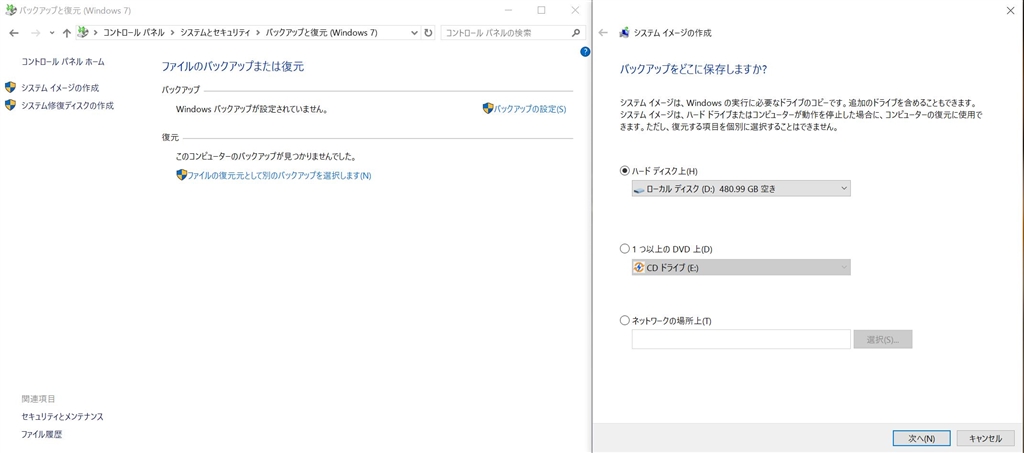The height and width of the screenshot is (453, 1024).
Task: Close the システム イメージの作成 wizard
Action: (1011, 9)
